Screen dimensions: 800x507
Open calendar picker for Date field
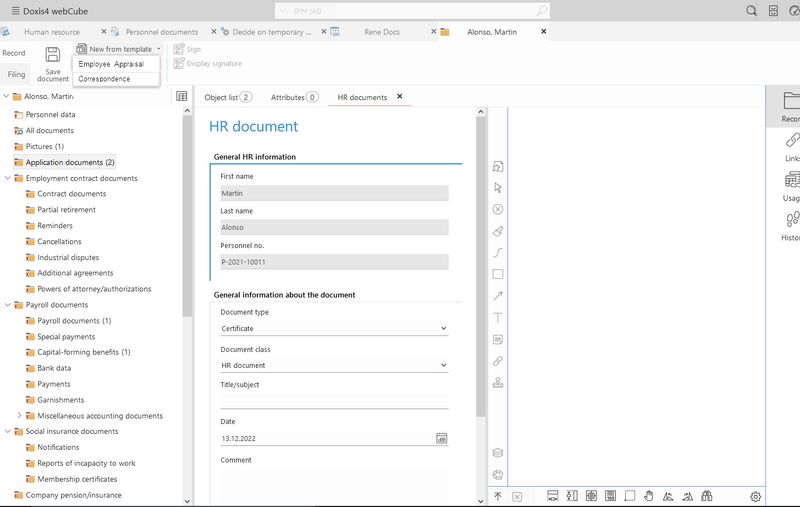pos(442,438)
